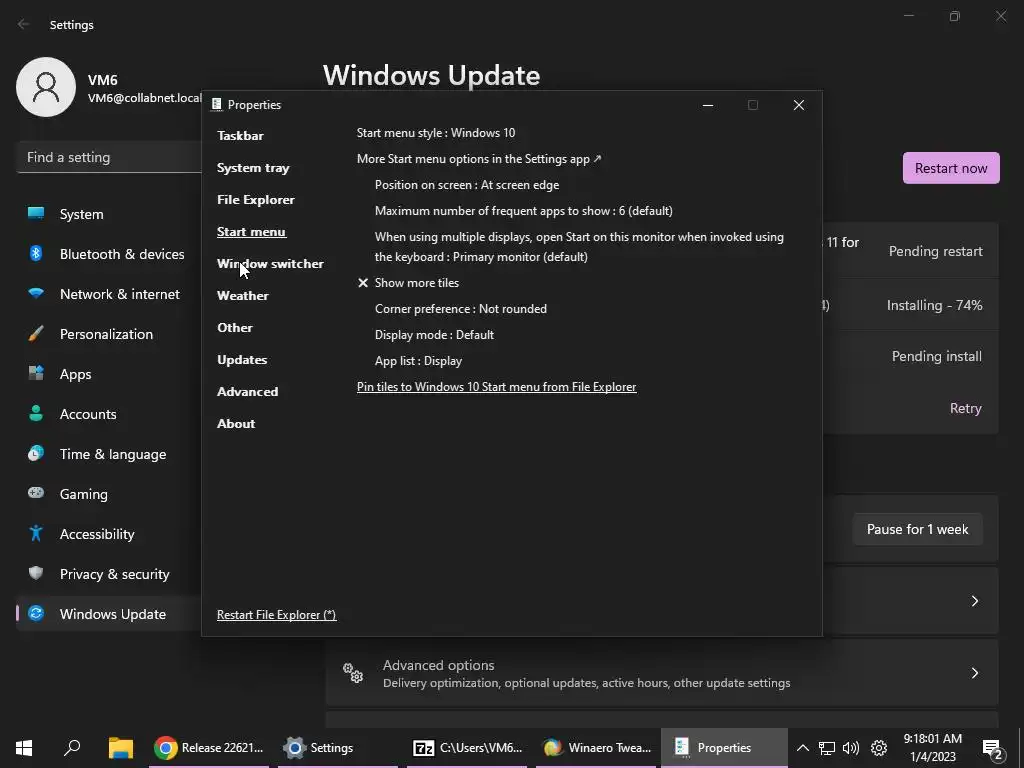The image size is (1024, 768).
Task: Open the System tray section in Properties
Action: click(253, 168)
